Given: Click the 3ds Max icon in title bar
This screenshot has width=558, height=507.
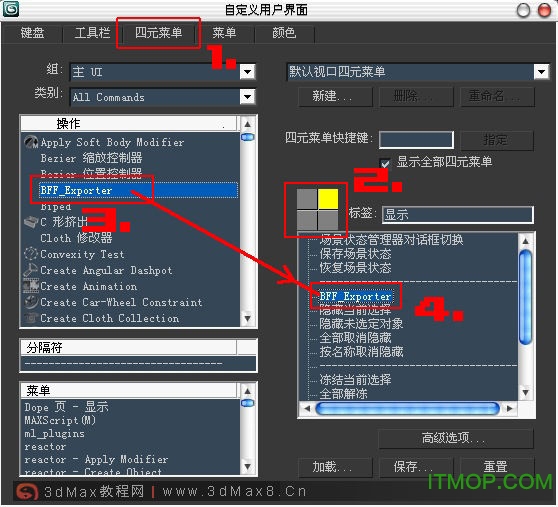Looking at the screenshot, I should (11, 9).
